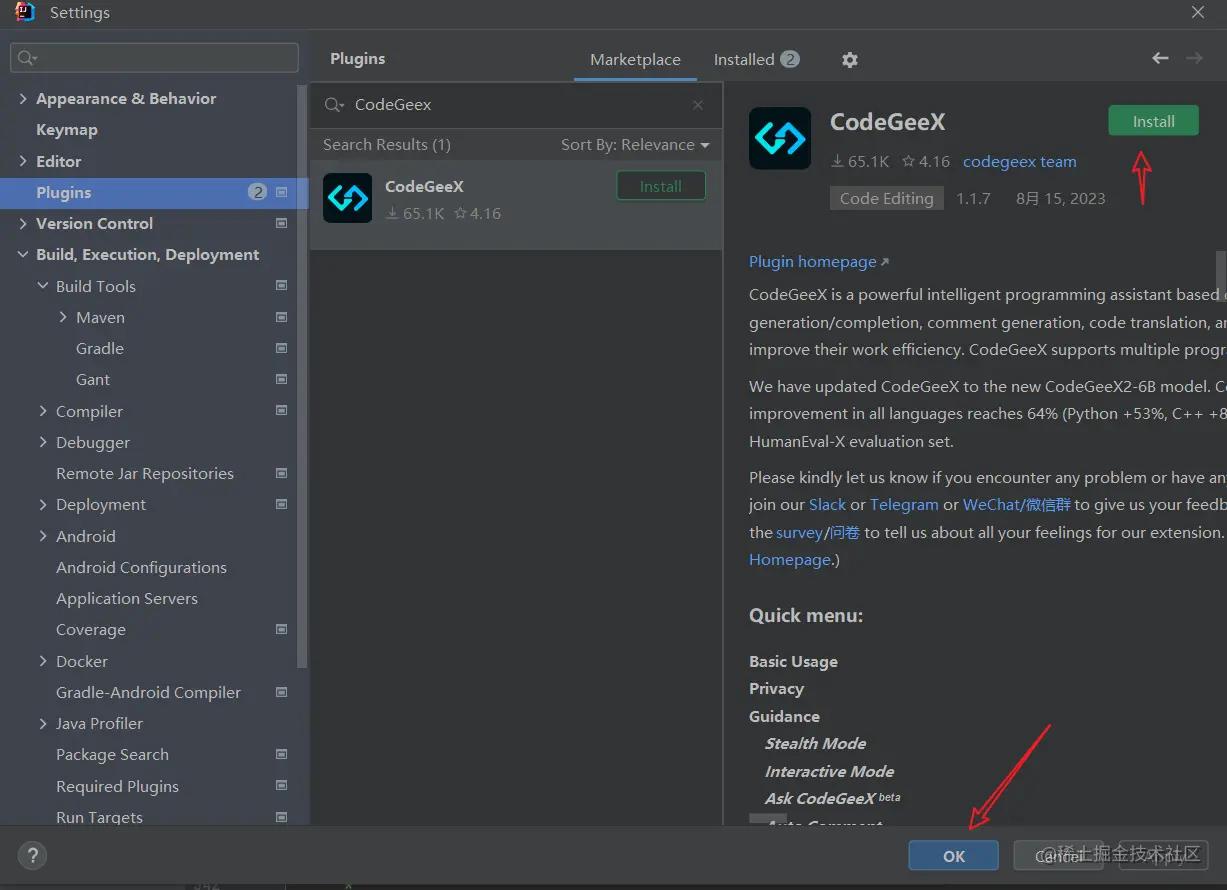Screen dimensions: 1227x890
Task: Open the help question mark button
Action: click(x=32, y=855)
